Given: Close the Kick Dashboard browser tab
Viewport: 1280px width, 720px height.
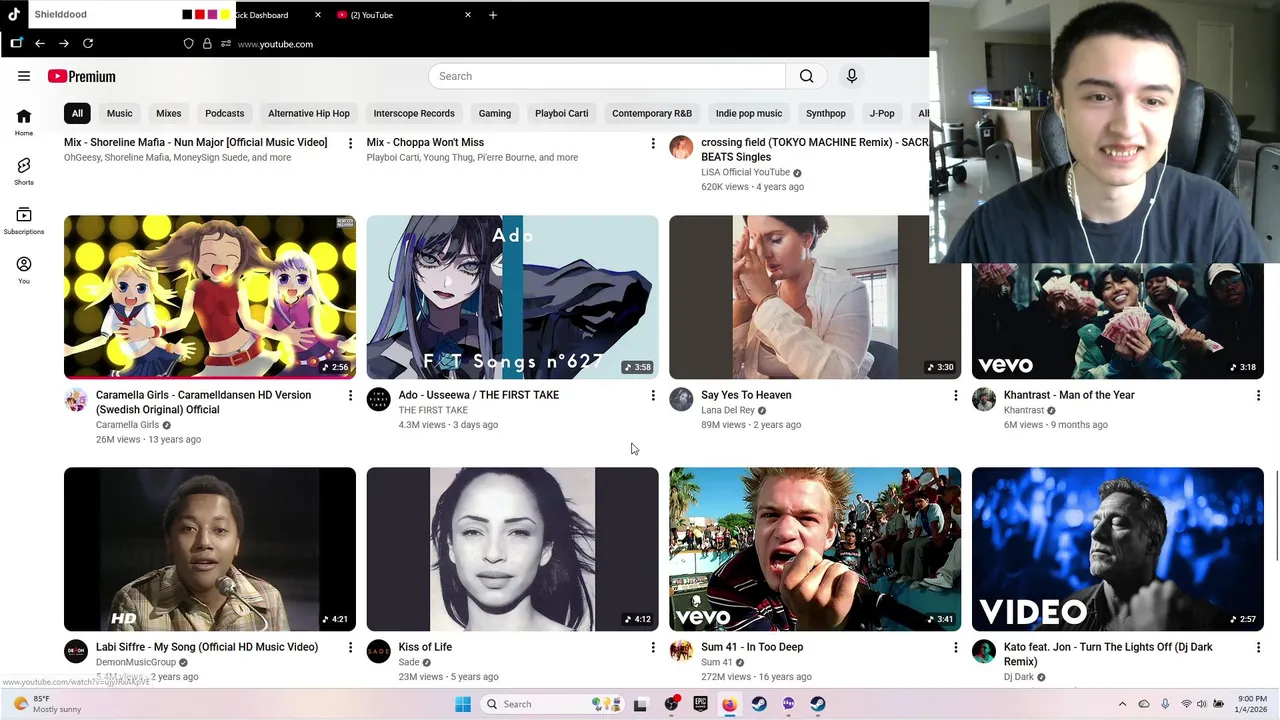Looking at the screenshot, I should 318,15.
